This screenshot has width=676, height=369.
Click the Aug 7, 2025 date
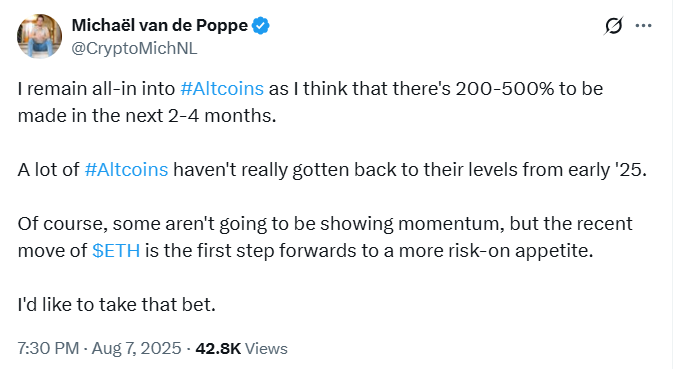[136, 348]
